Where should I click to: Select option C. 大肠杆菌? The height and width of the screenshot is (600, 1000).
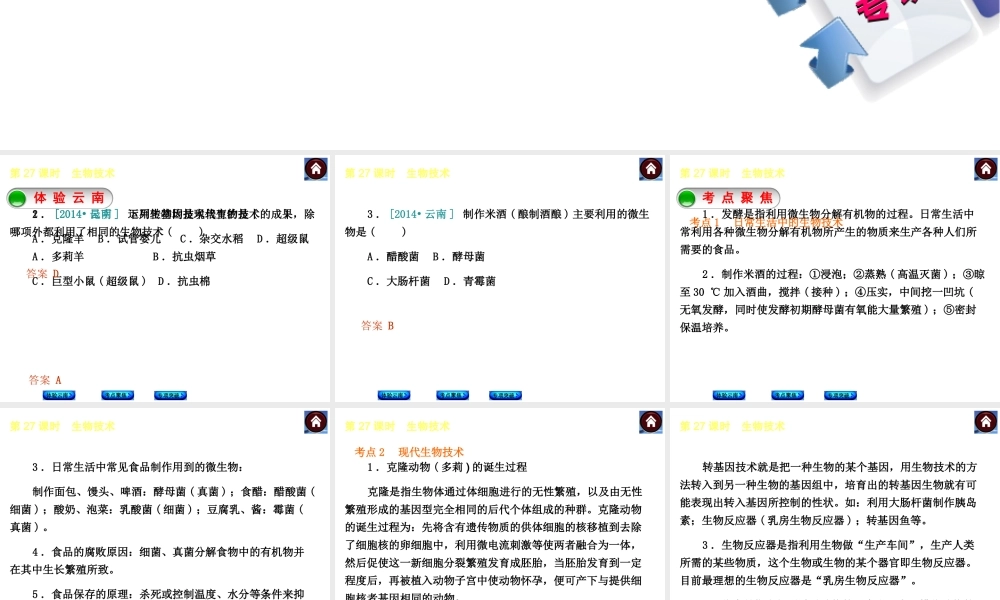(x=399, y=281)
